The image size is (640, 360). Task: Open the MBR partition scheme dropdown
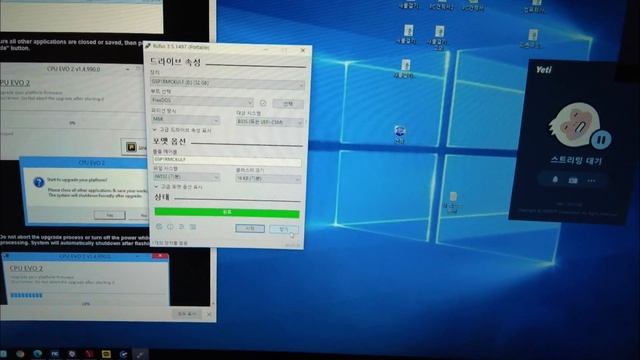(x=185, y=120)
